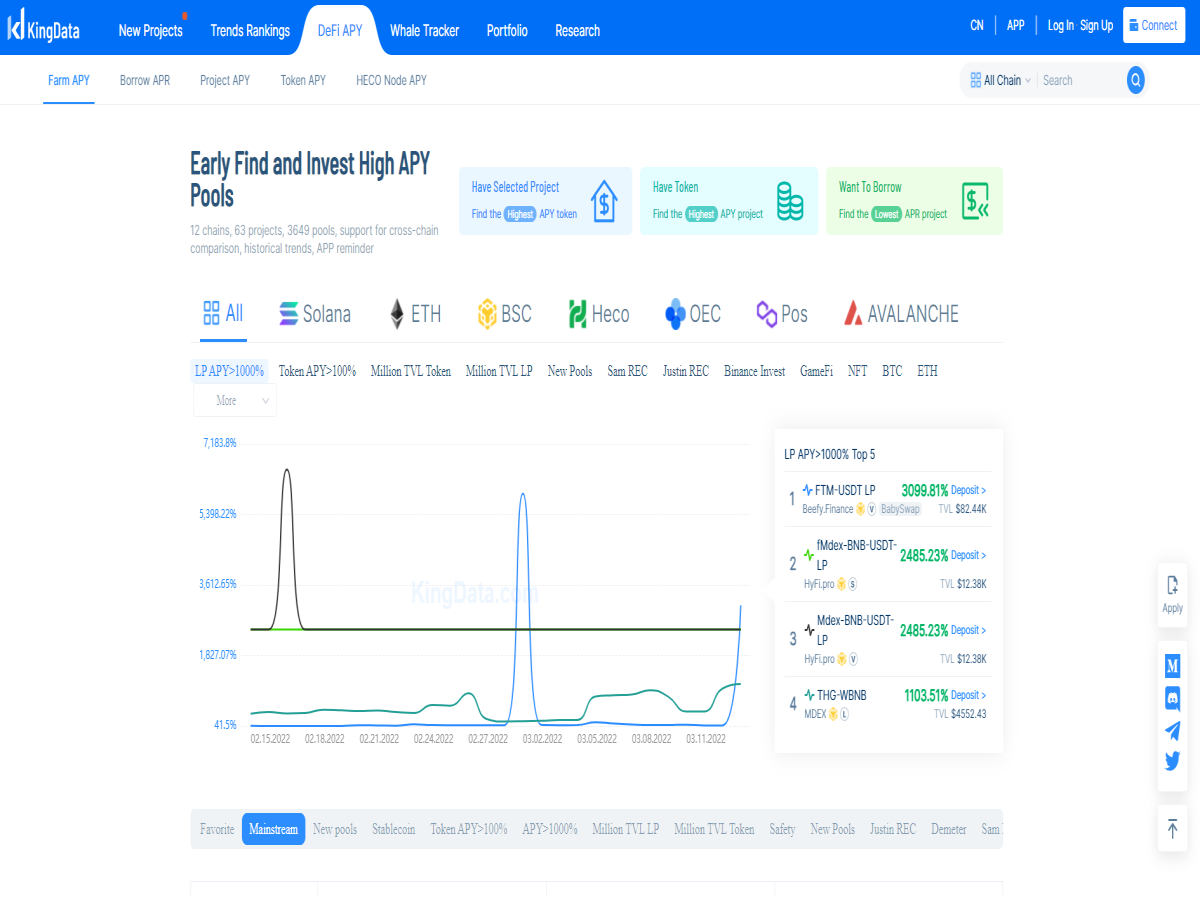Select the AVALANCHE chain icon
This screenshot has width=1200, height=897.
pyautogui.click(x=853, y=314)
